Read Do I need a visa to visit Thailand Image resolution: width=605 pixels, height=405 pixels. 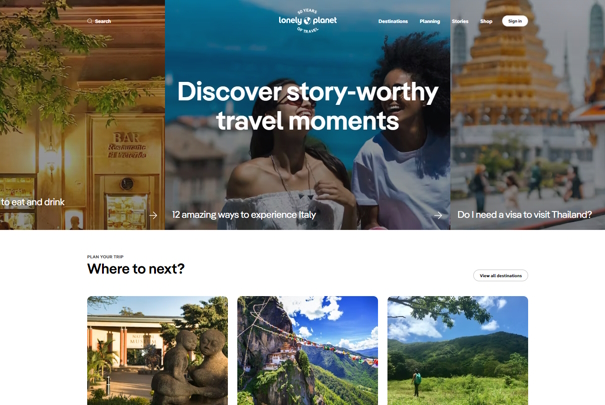524,215
